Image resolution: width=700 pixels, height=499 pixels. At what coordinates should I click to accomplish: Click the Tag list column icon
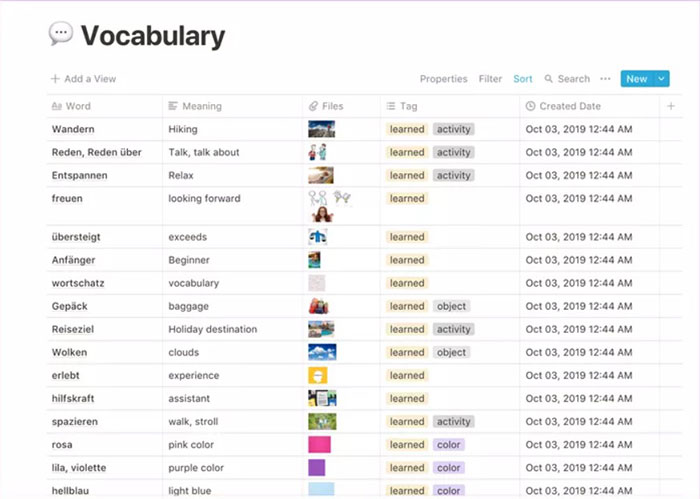click(x=391, y=106)
